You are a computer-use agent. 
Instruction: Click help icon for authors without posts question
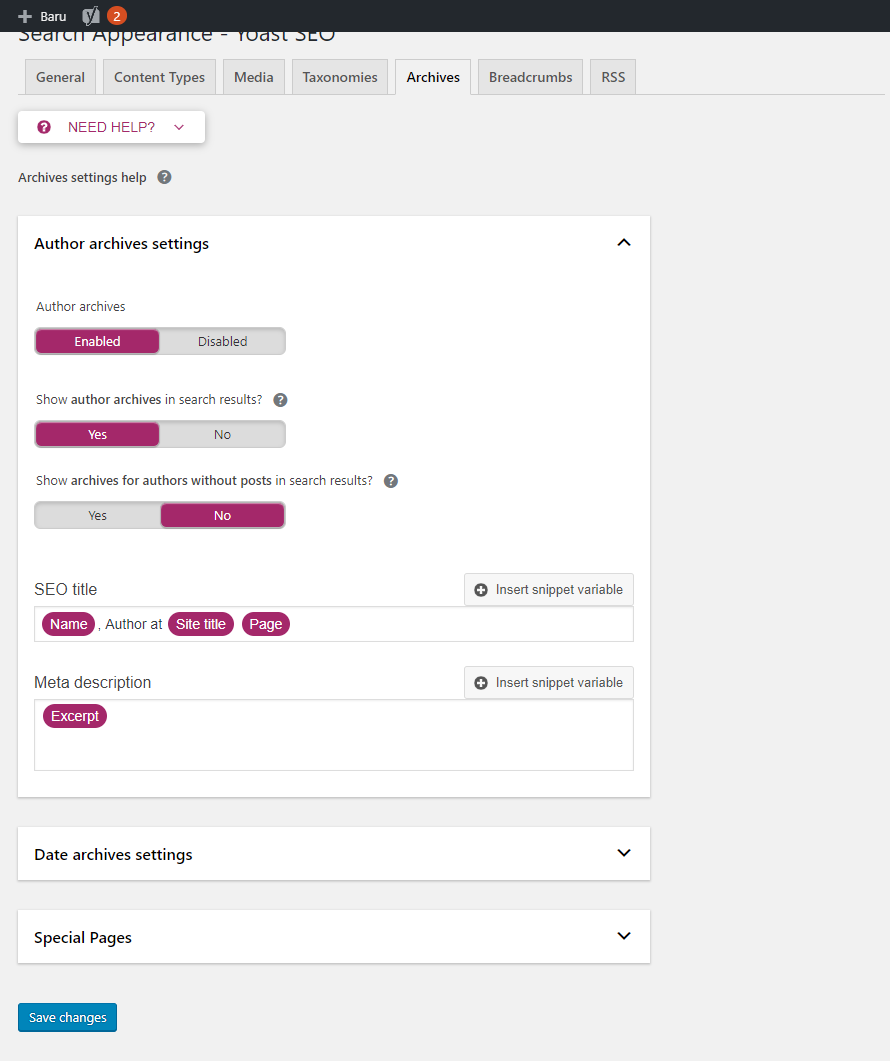[x=391, y=481]
